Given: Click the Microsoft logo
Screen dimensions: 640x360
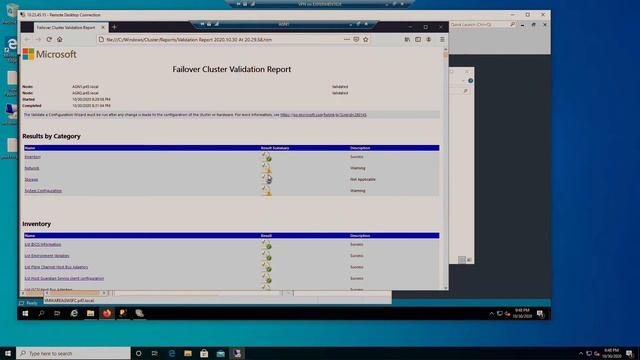Looking at the screenshot, I should click(49, 54).
